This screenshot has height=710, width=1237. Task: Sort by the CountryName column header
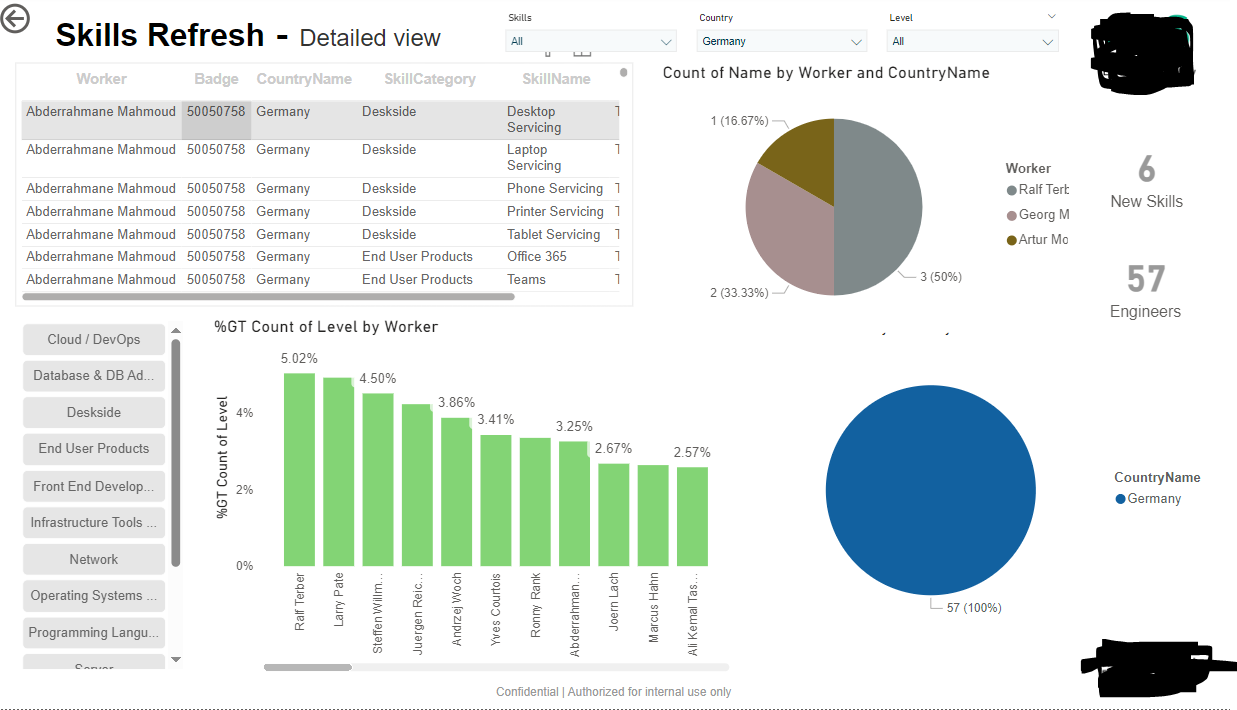pyautogui.click(x=304, y=79)
